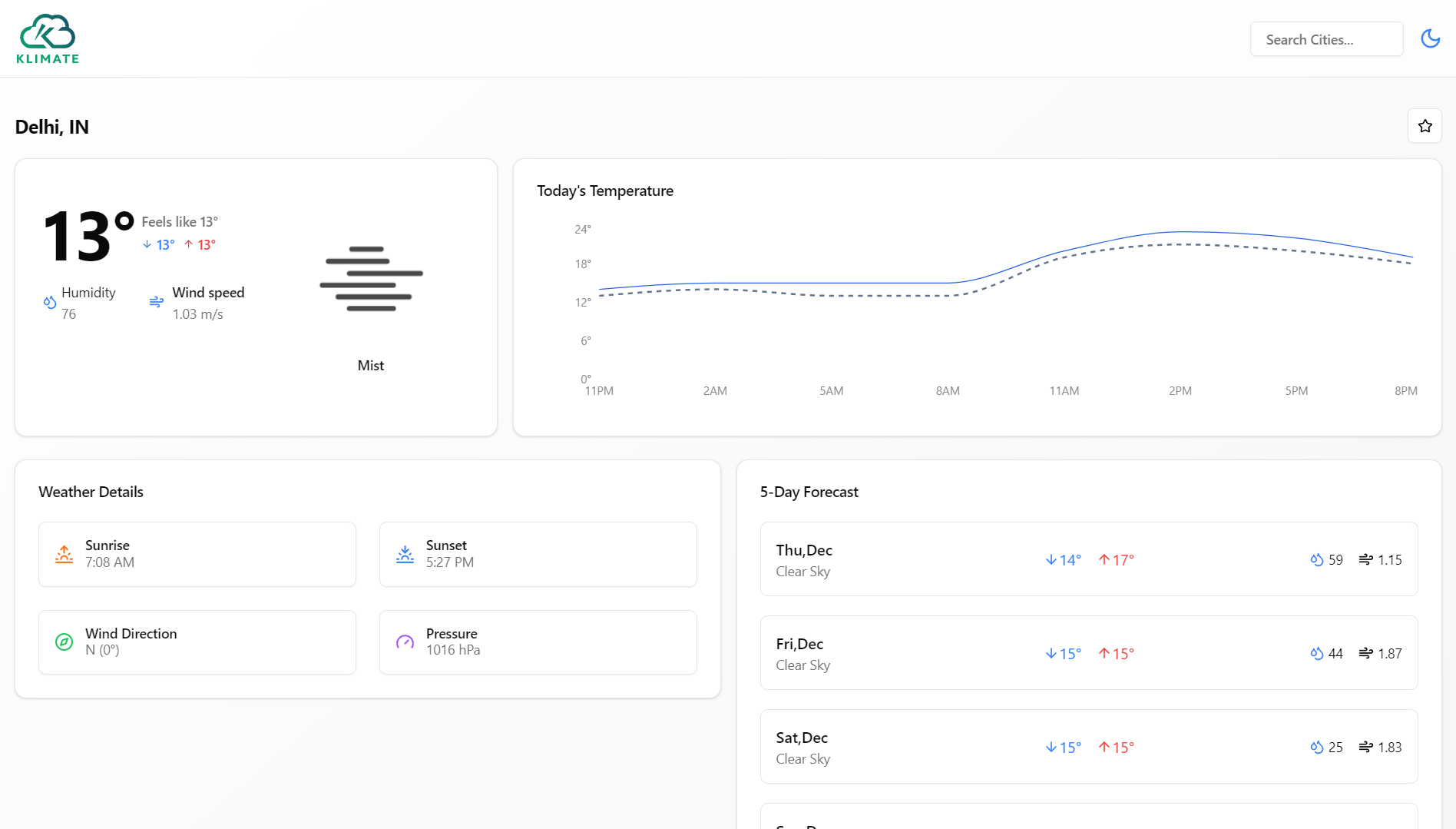The width and height of the screenshot is (1456, 829).
Task: Click Friday's wind speed icon
Action: click(1365, 654)
